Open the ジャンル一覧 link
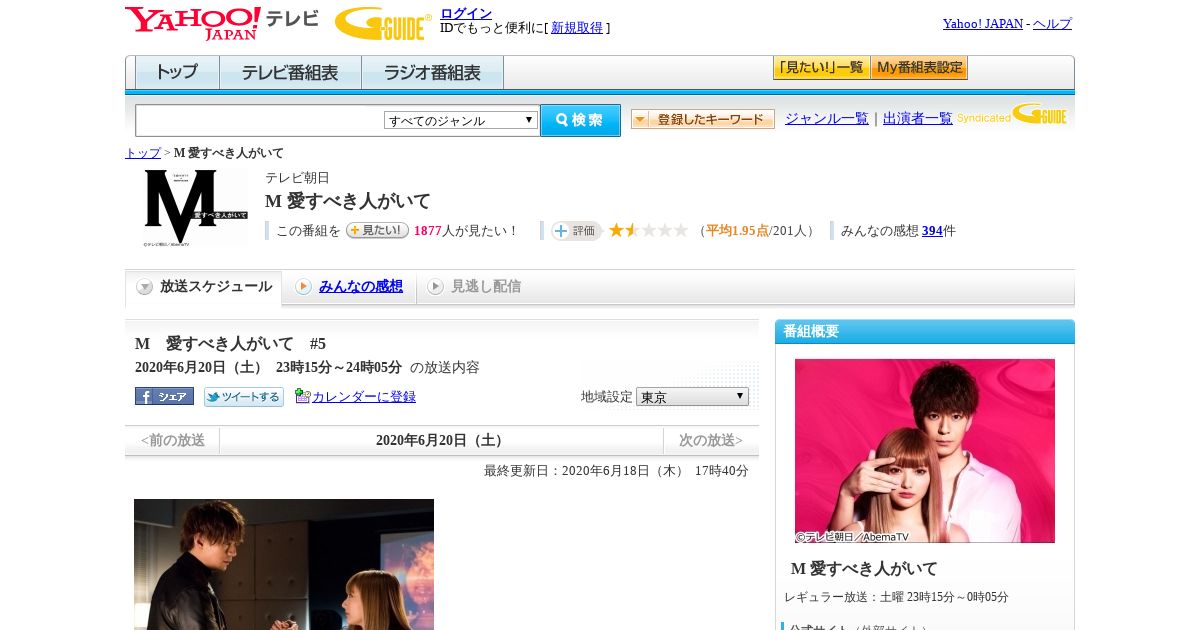 (x=827, y=118)
